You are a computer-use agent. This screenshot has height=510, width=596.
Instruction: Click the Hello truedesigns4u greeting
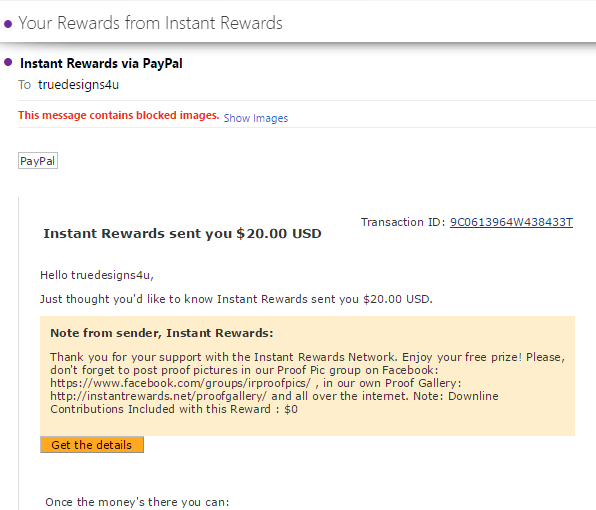pyautogui.click(x=97, y=275)
